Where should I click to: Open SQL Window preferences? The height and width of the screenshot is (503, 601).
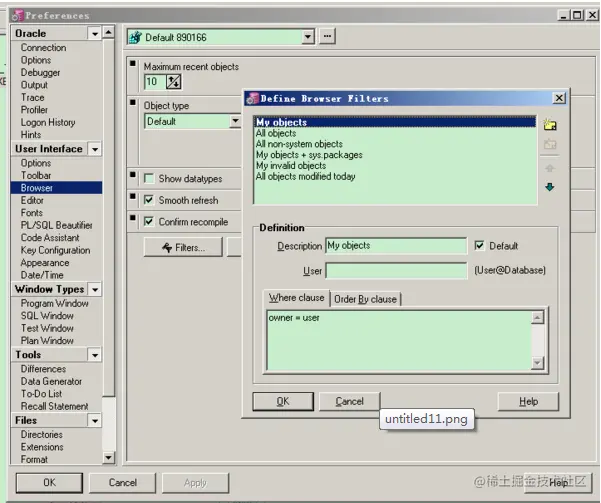pos(47,316)
